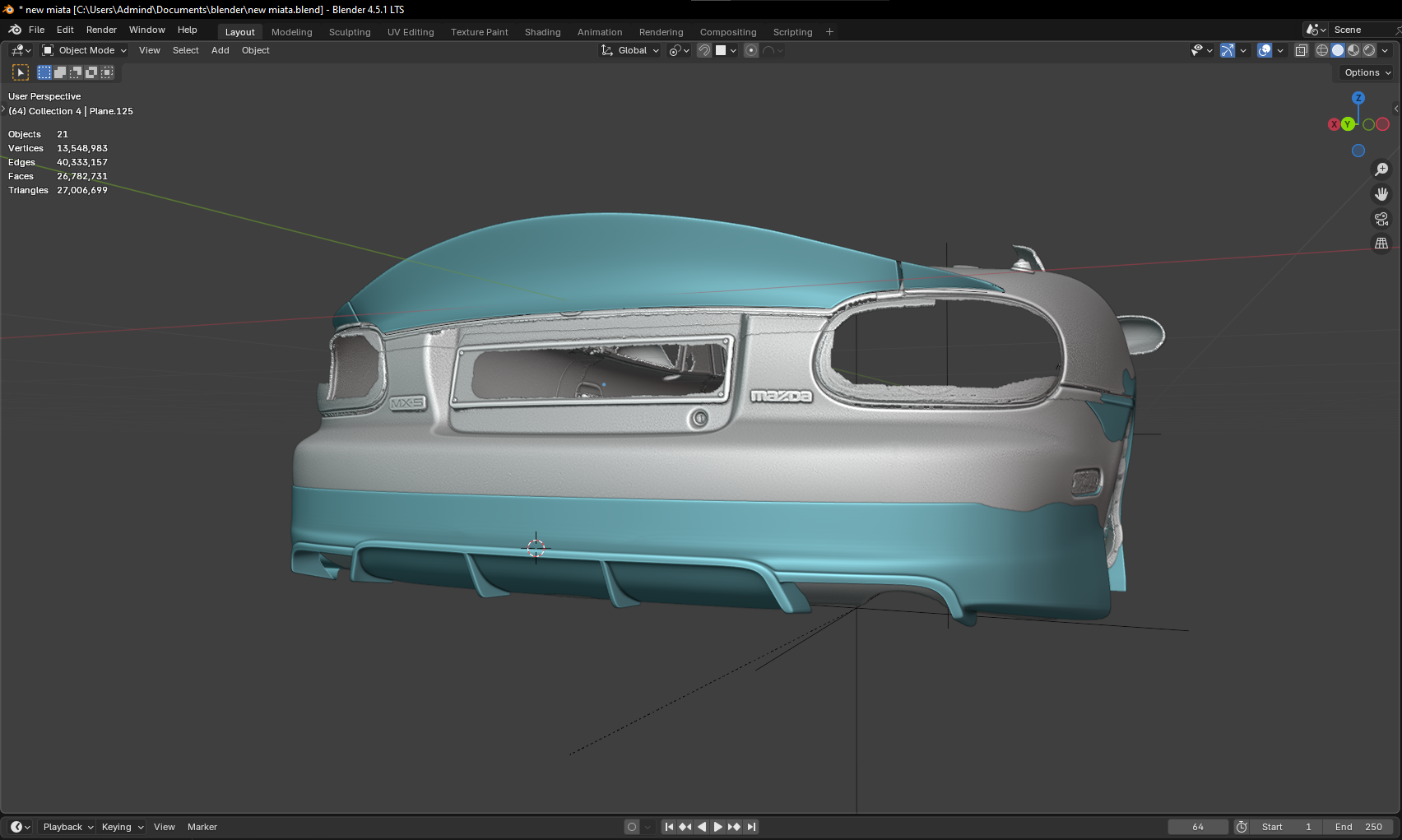The image size is (1402, 840).
Task: Expand the Options dropdown
Action: point(1367,72)
